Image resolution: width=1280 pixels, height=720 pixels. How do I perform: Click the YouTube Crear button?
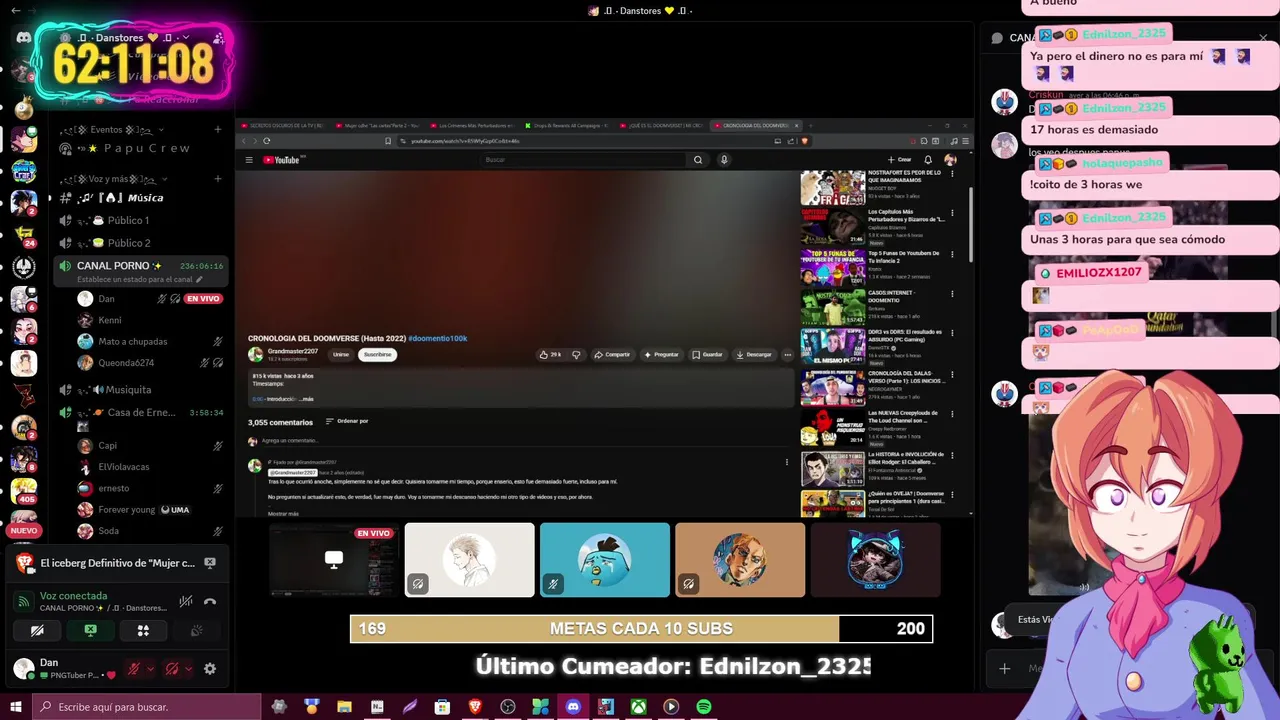pyautogui.click(x=900, y=160)
